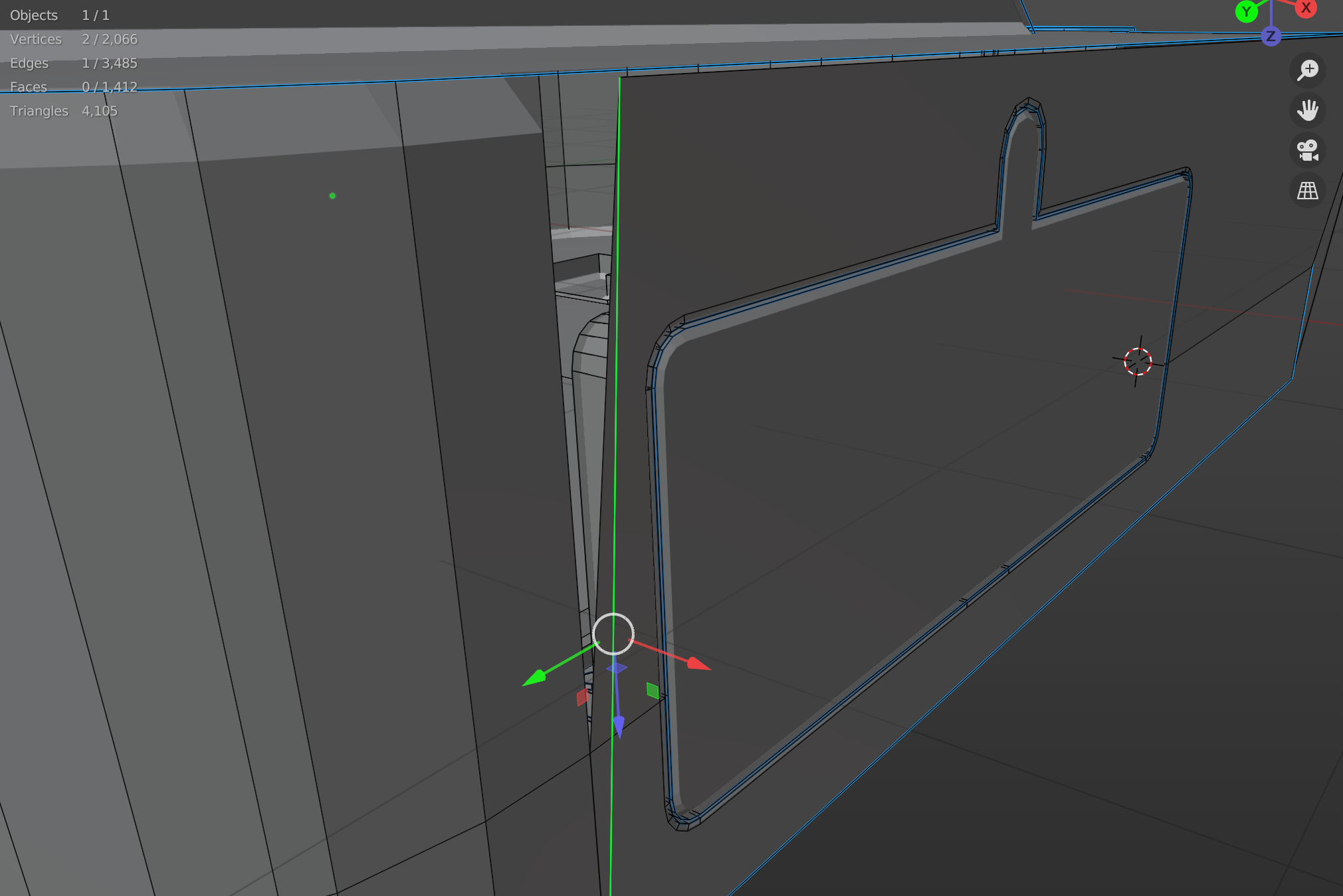Image resolution: width=1343 pixels, height=896 pixels.
Task: Click the Edges statistics line
Action: pos(74,63)
